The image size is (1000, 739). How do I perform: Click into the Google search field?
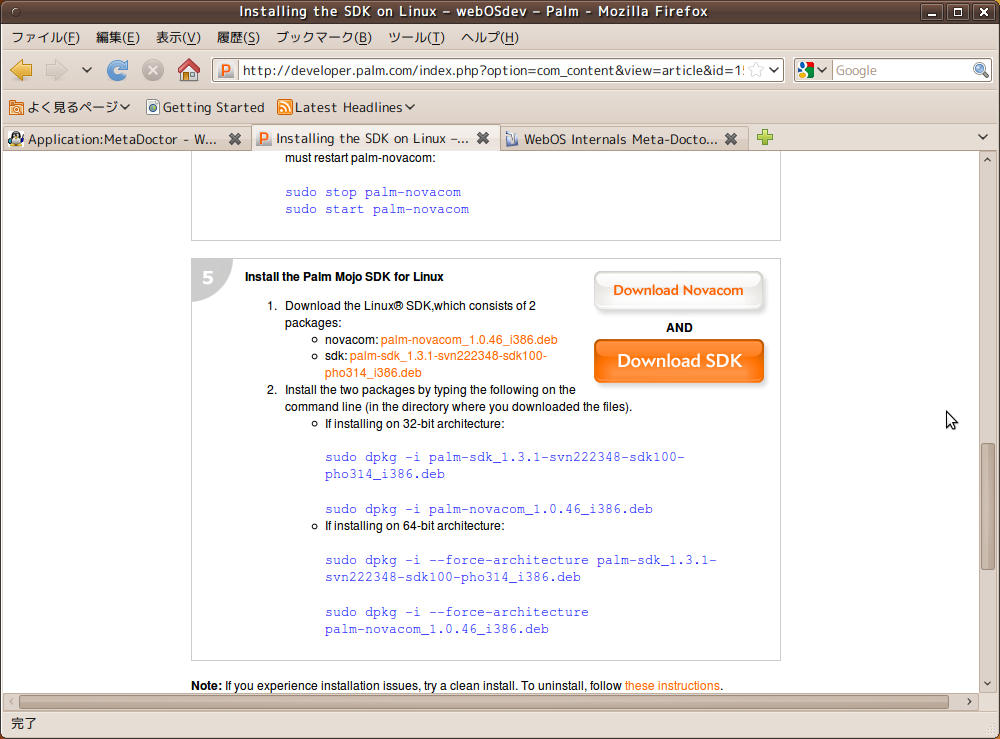pyautogui.click(x=900, y=70)
